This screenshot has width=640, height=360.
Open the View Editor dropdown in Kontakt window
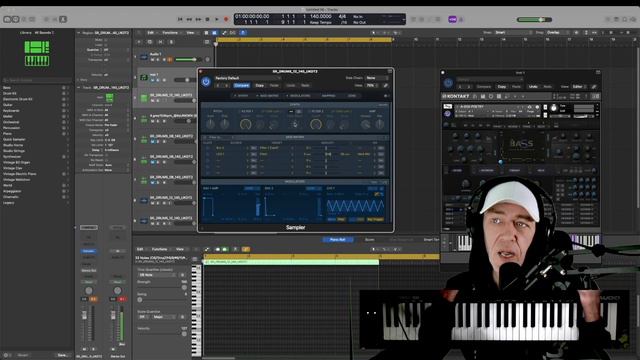point(578,87)
